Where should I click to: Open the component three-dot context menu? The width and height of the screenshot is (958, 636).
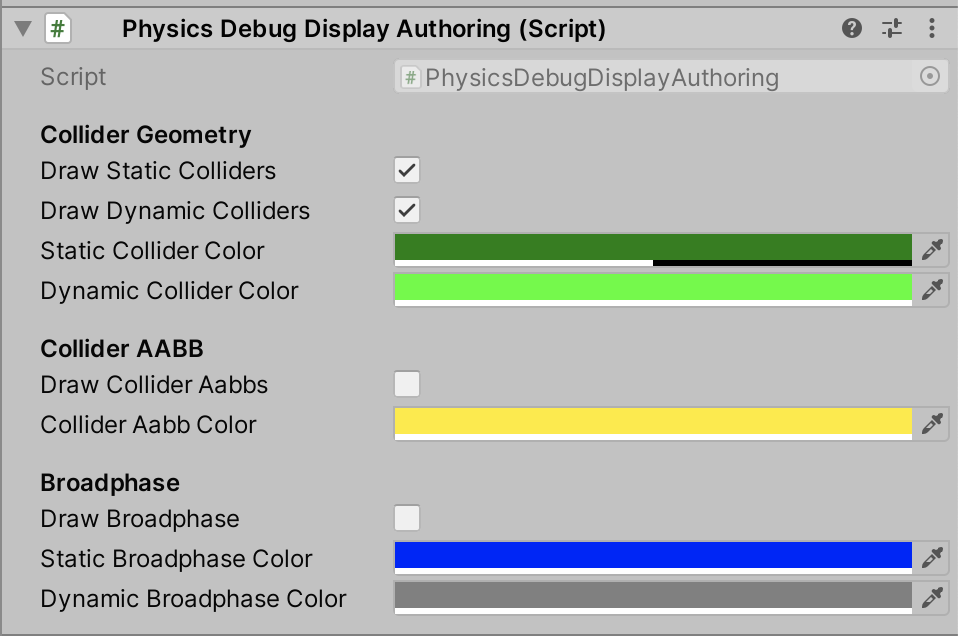[x=932, y=29]
